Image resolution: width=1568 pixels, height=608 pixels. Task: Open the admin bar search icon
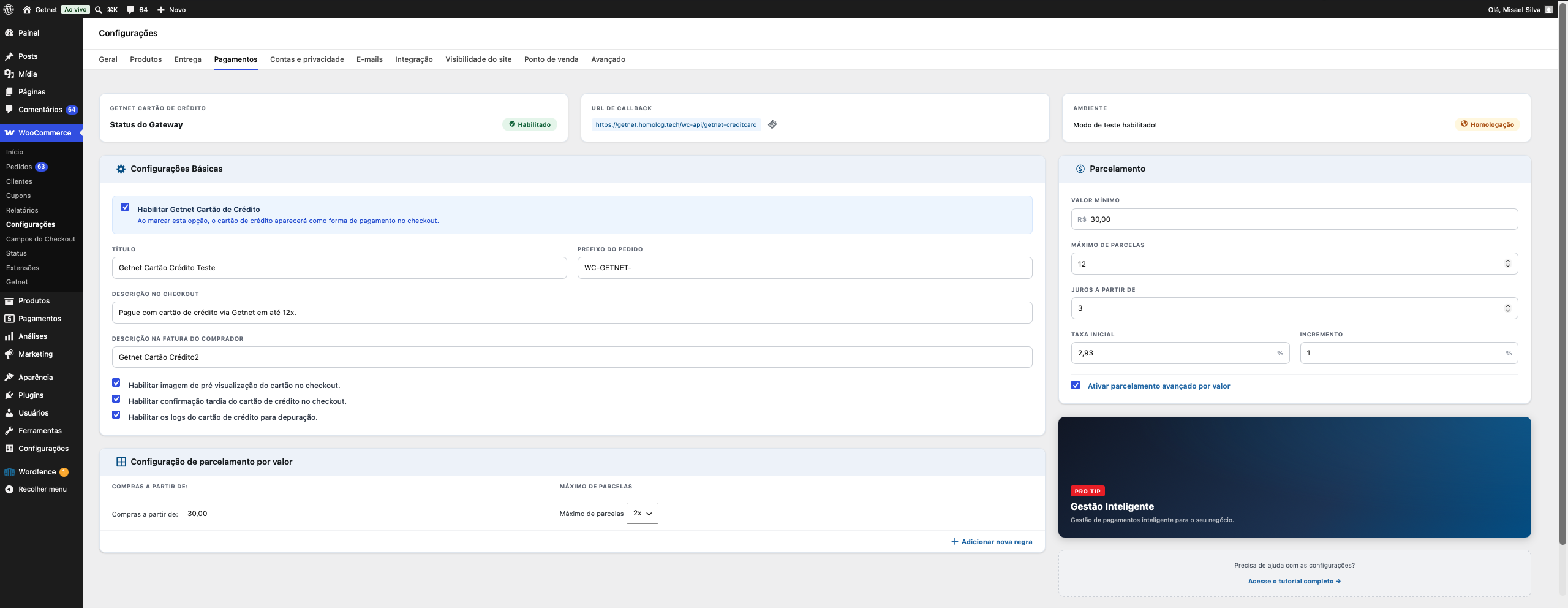pos(98,10)
